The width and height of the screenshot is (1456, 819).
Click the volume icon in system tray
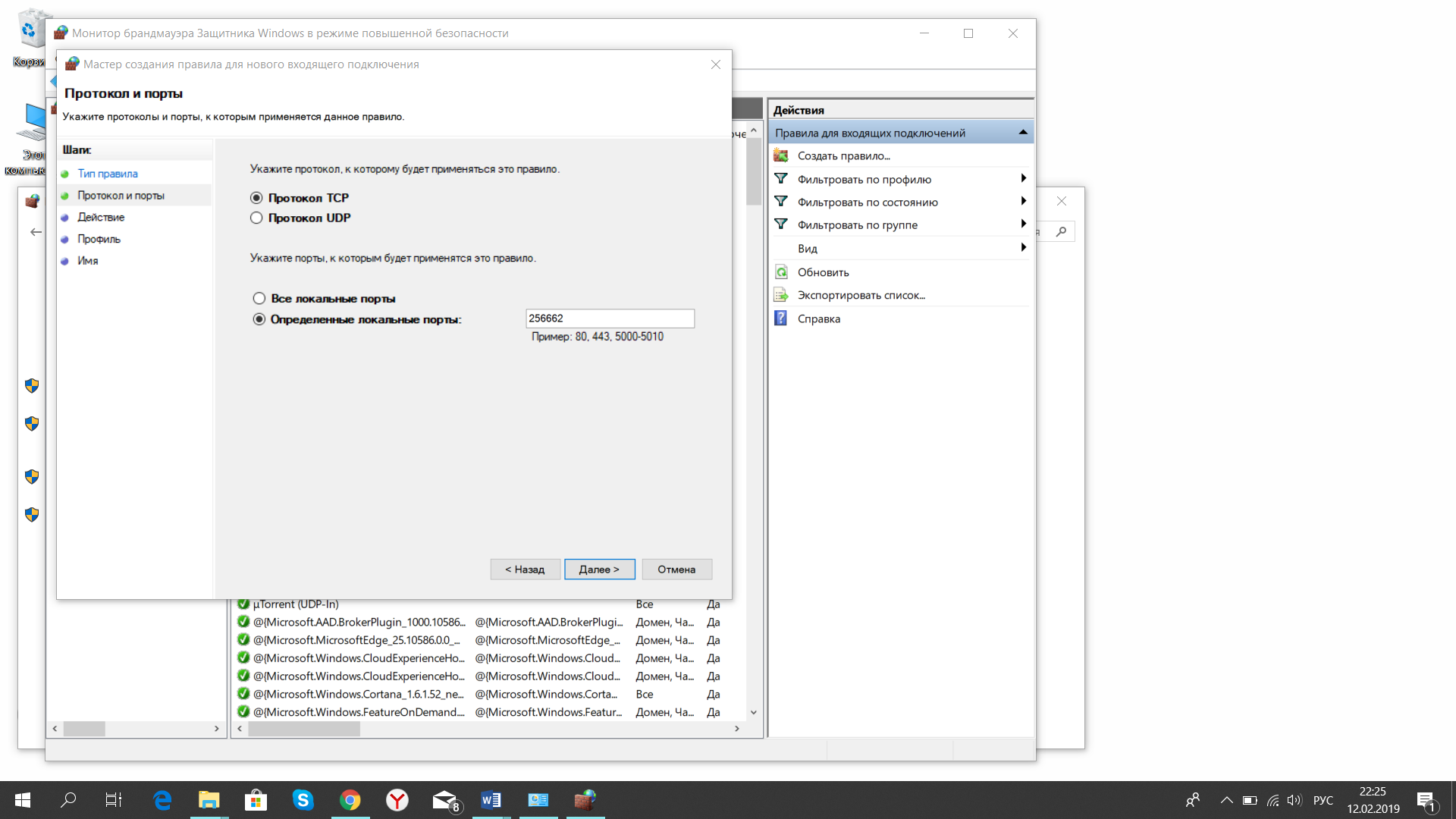pyautogui.click(x=1294, y=800)
